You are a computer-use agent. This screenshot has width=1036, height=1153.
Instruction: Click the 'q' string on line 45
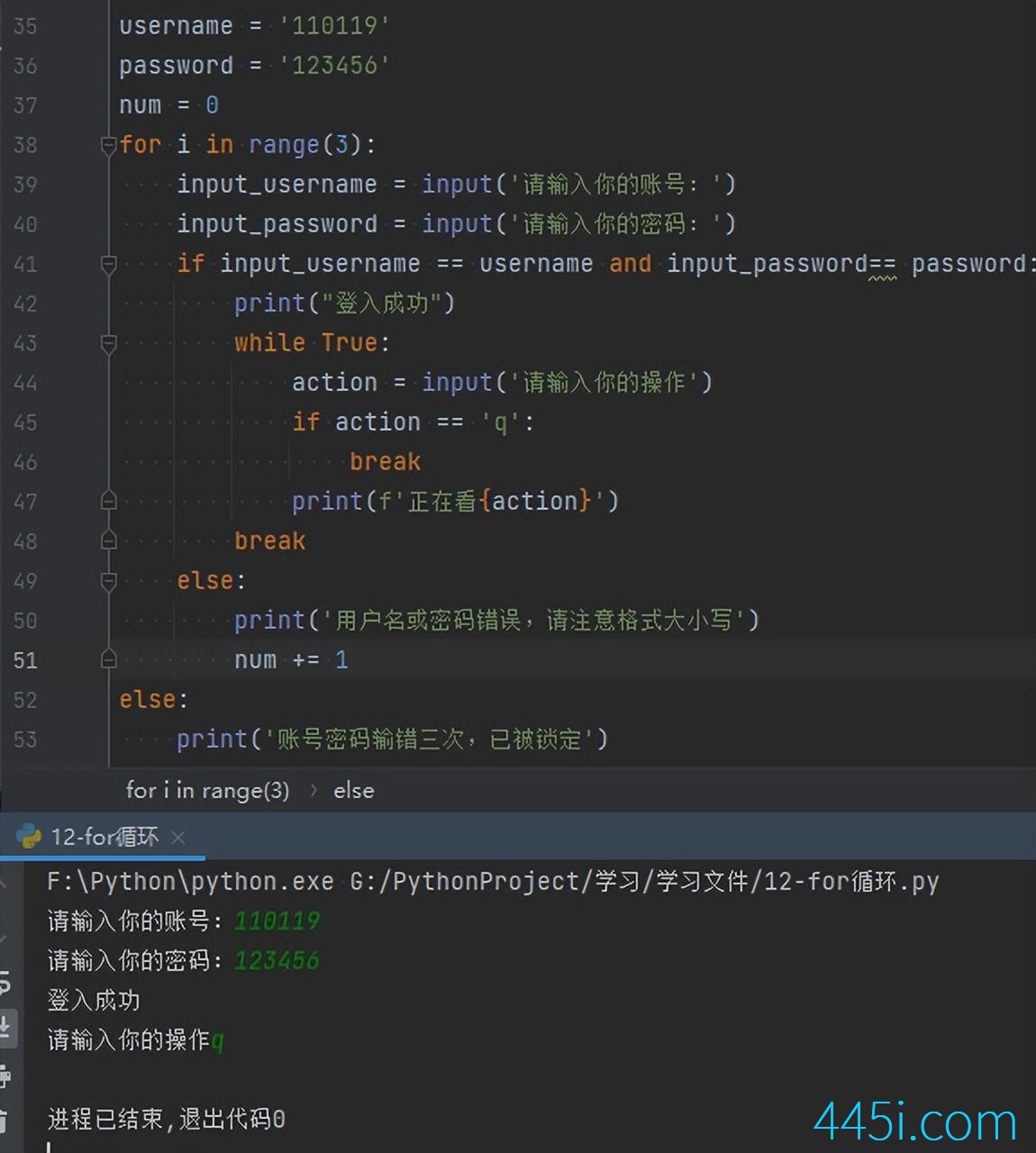click(x=500, y=422)
